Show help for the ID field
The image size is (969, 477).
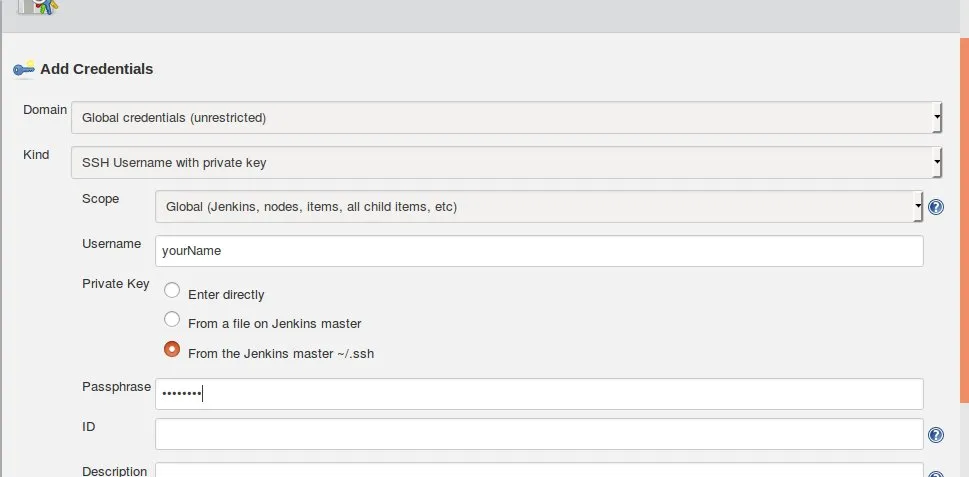click(x=936, y=435)
